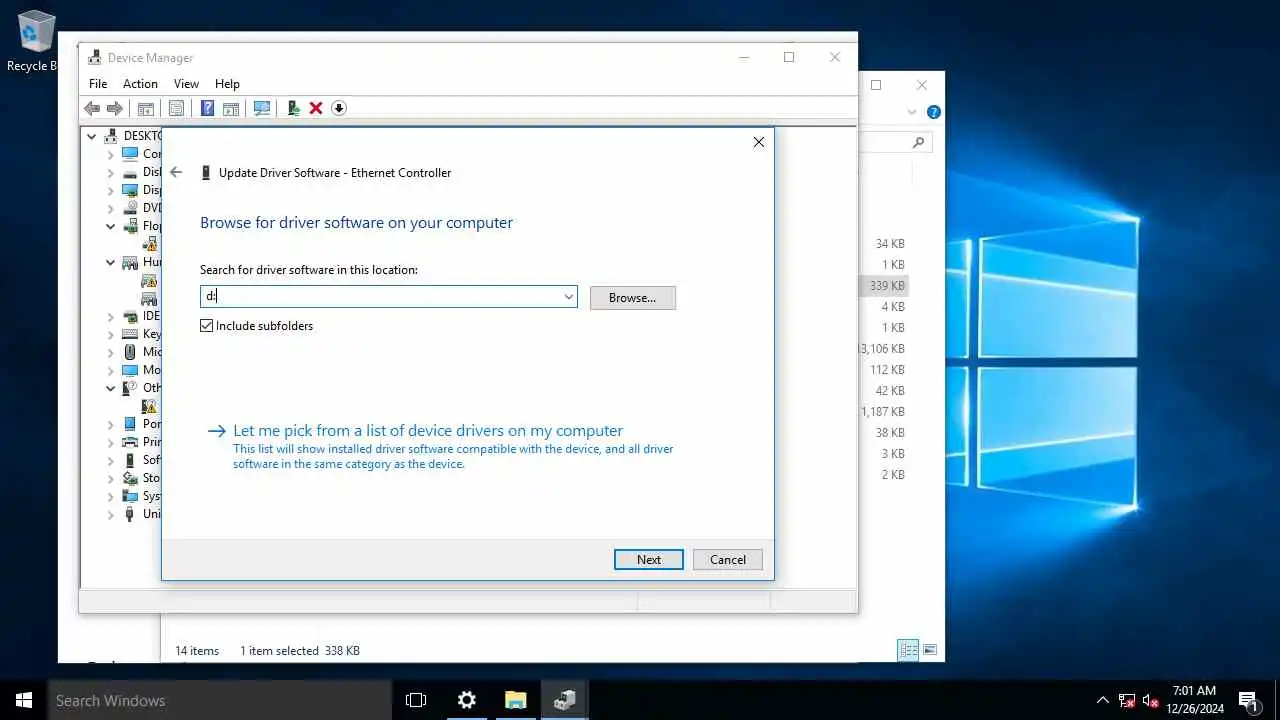
Task: Open the network tray icon
Action: point(1127,701)
